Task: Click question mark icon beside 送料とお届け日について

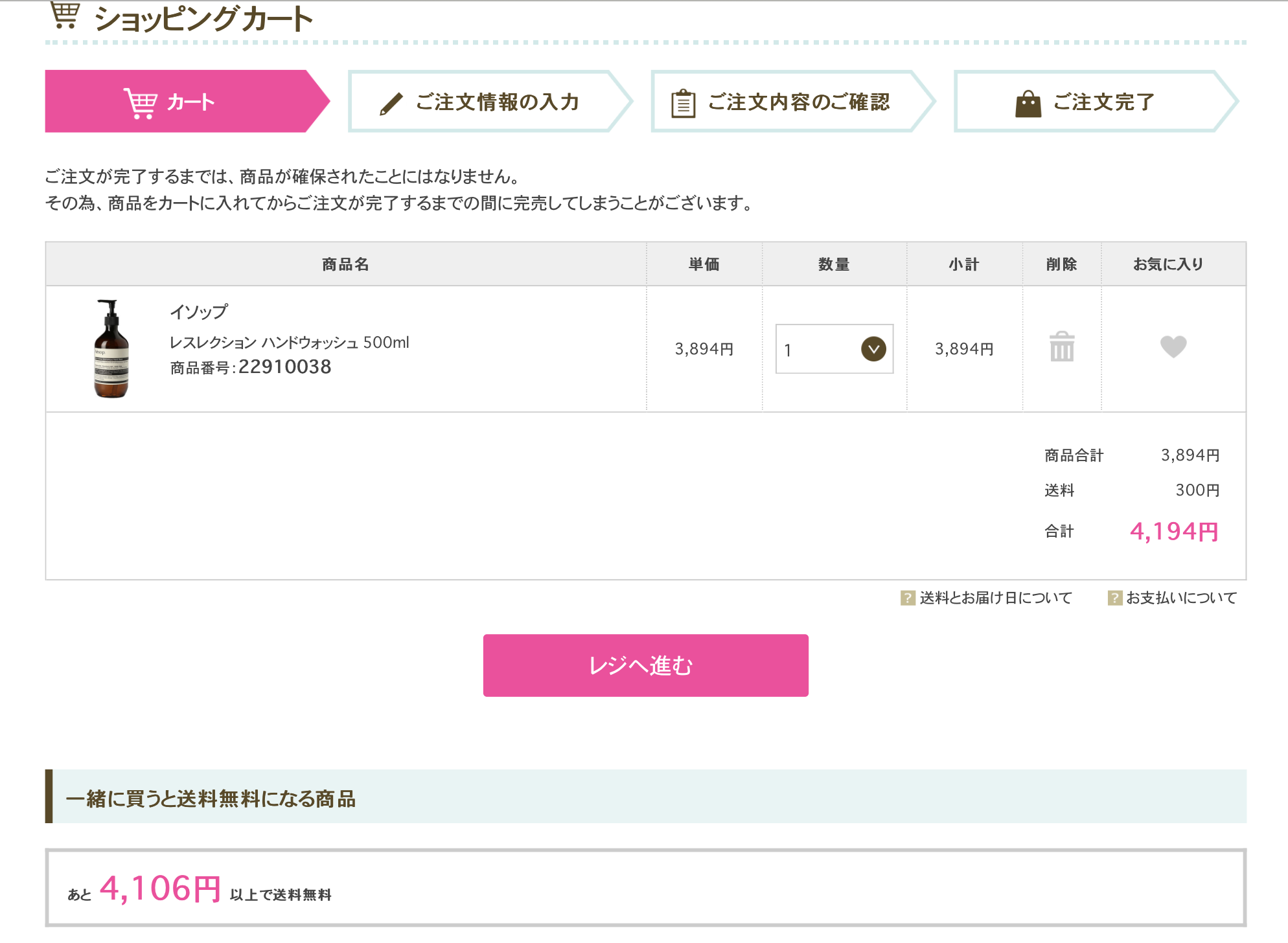Action: [x=908, y=598]
